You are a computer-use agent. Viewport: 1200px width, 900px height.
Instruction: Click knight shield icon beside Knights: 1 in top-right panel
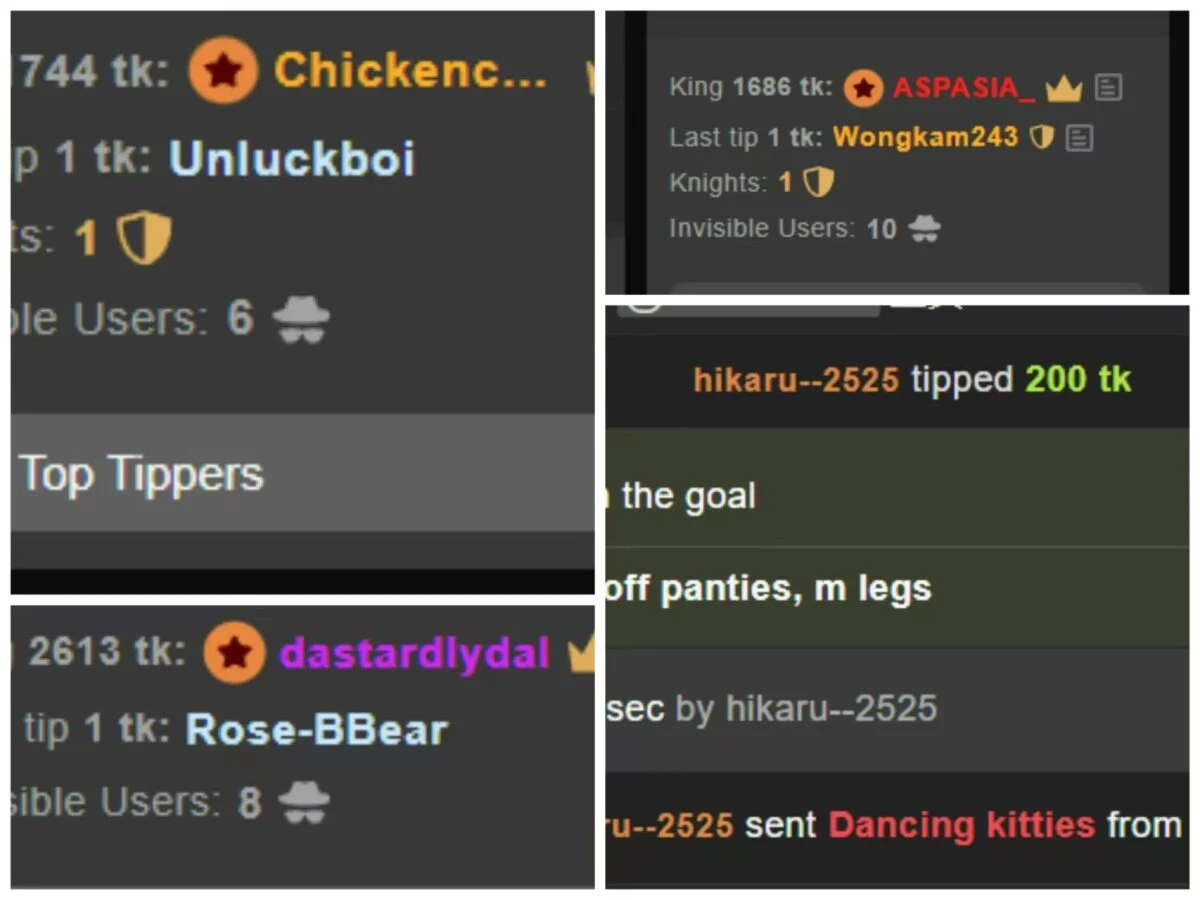point(819,182)
